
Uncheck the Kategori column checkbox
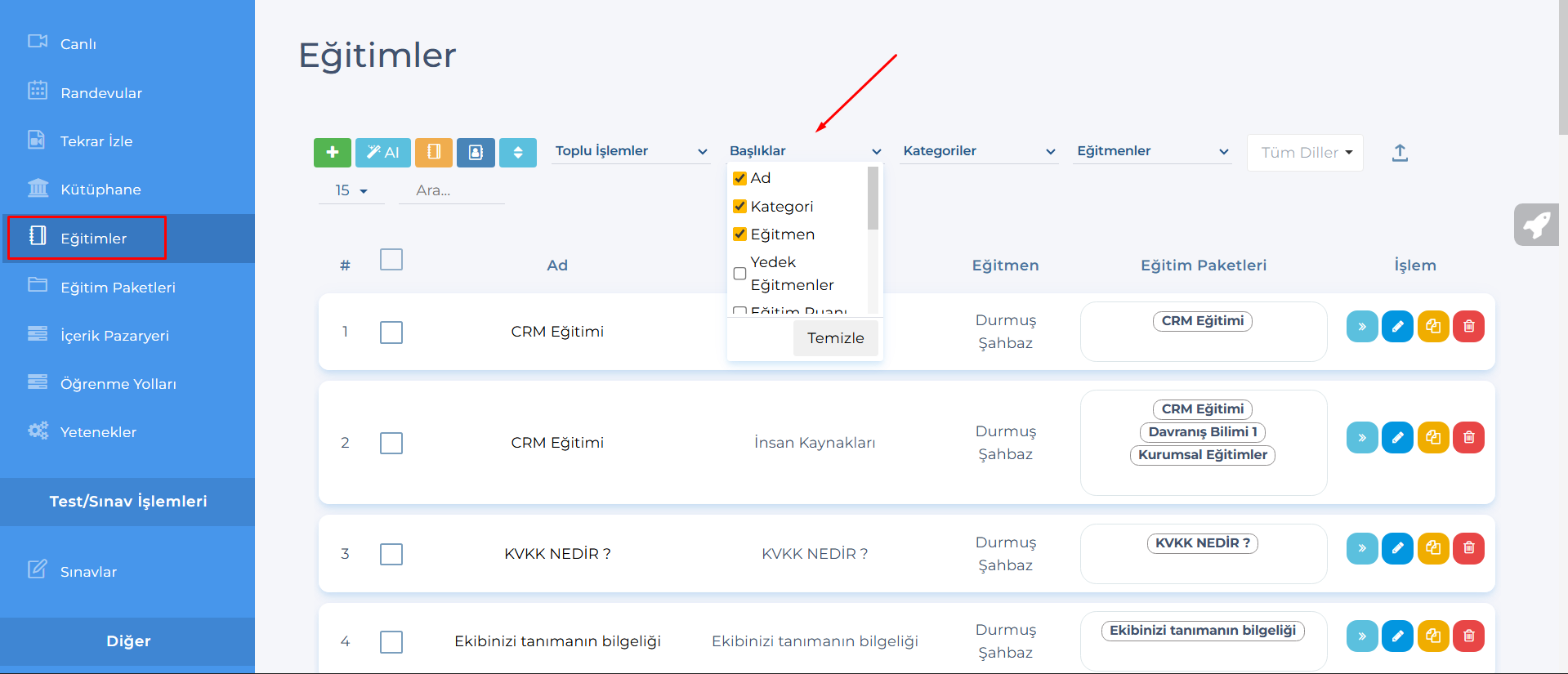[x=740, y=207]
